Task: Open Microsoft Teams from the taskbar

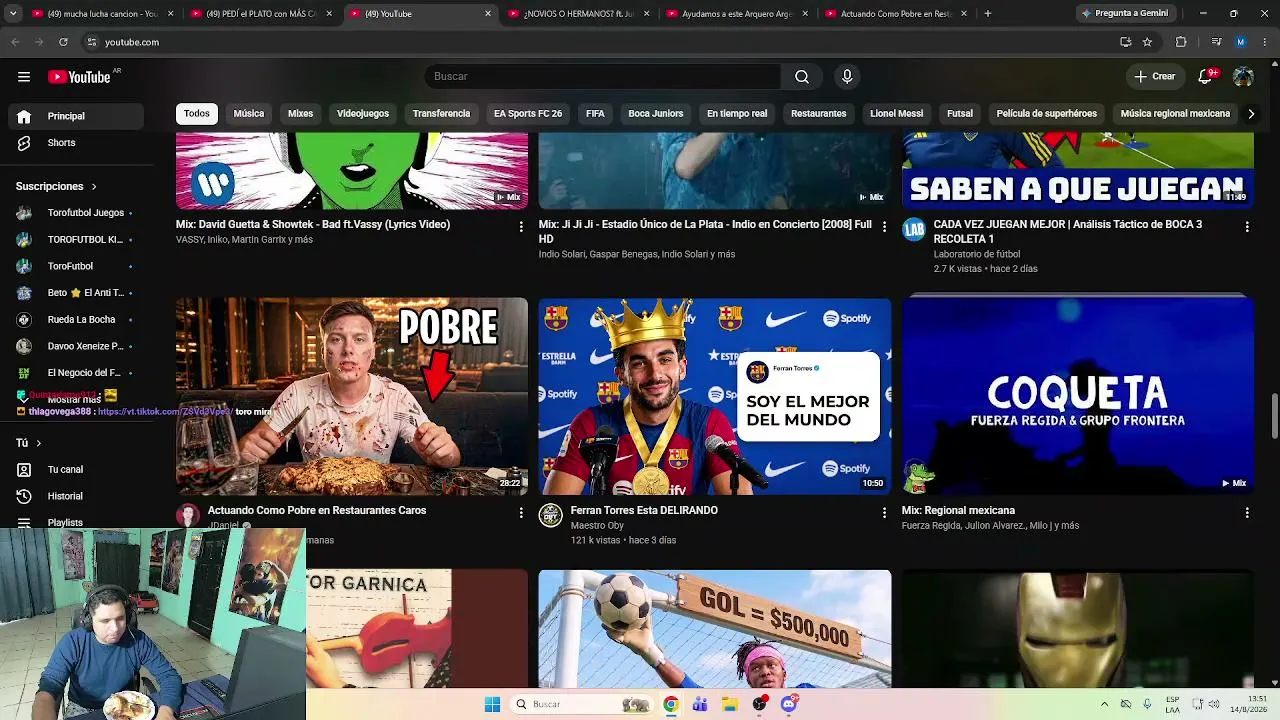Action: coord(700,704)
